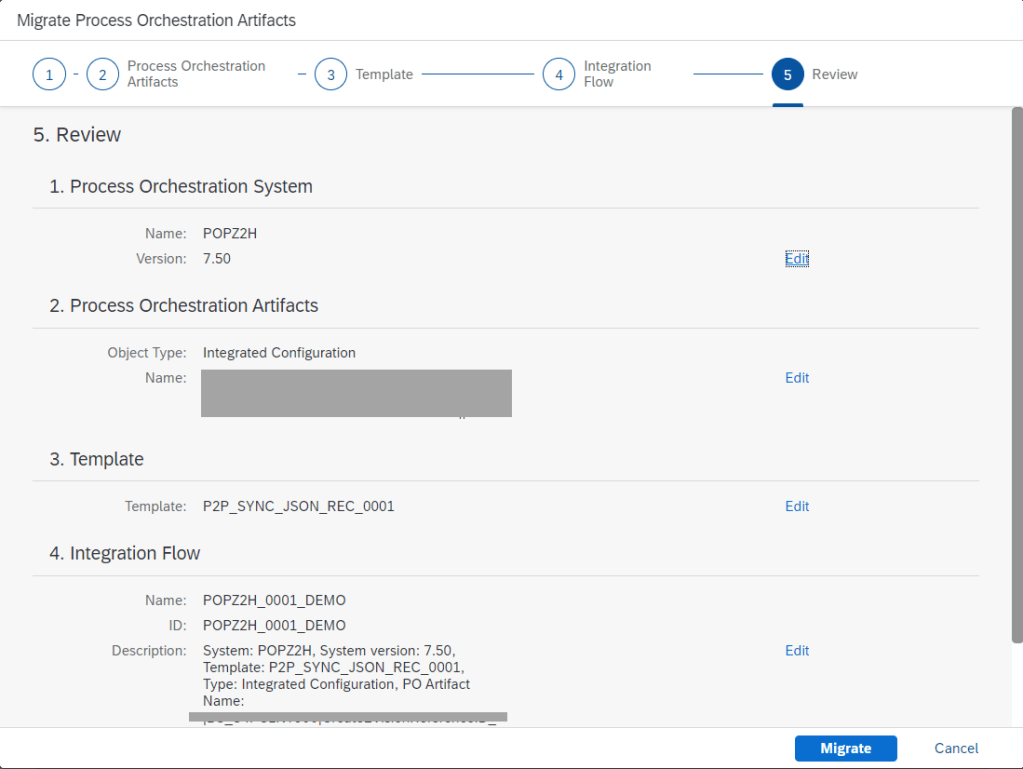Edit the Process Orchestration System section
Image resolution: width=1023 pixels, height=769 pixels.
[796, 259]
